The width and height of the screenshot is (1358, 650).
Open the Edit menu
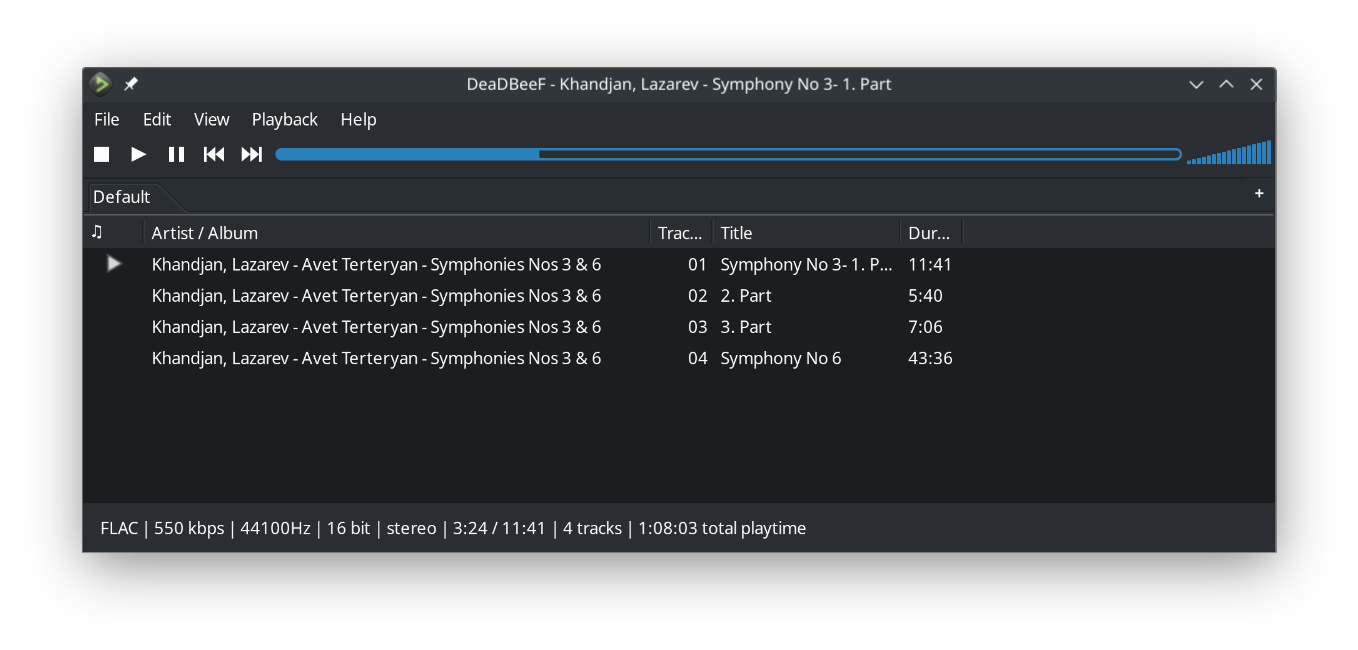click(x=157, y=119)
